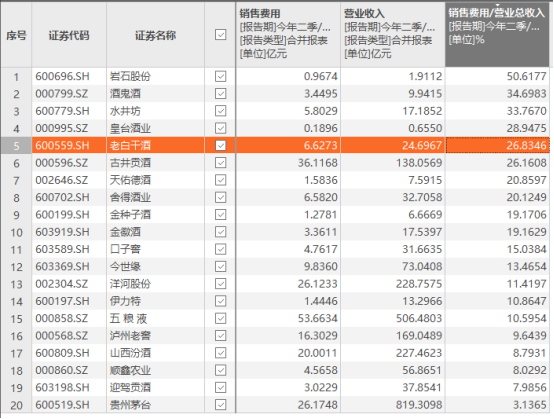Toggle checkbox for 山西汾酒 row
The height and width of the screenshot is (419, 554).
220,353
